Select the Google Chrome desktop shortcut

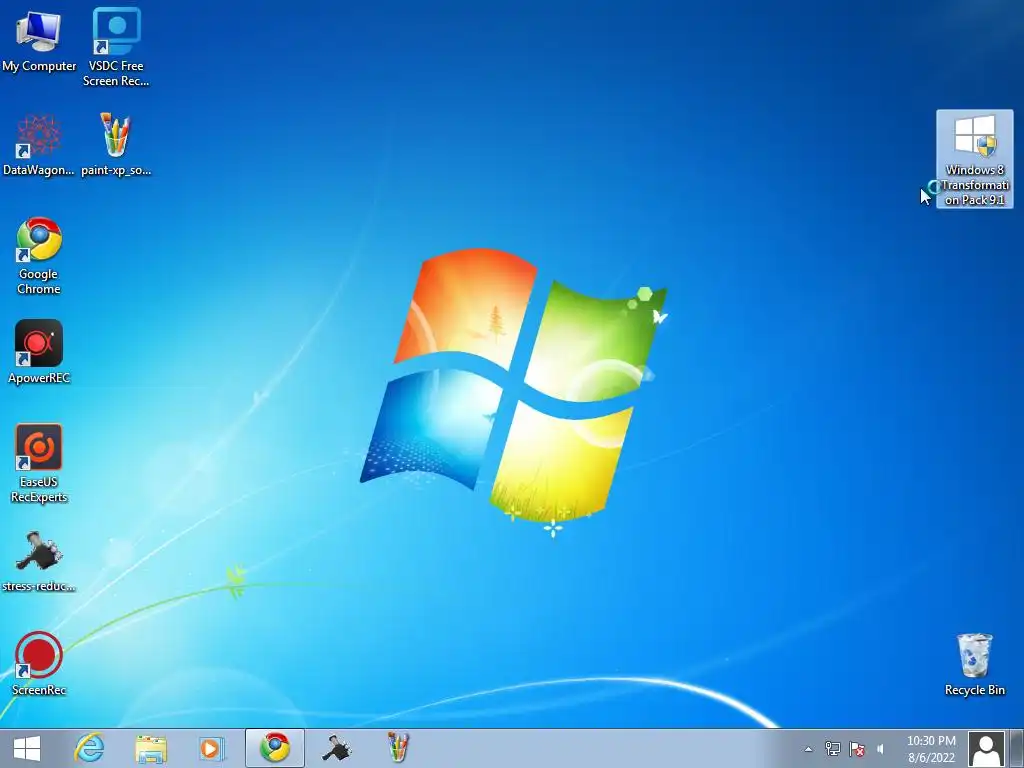[x=39, y=255]
